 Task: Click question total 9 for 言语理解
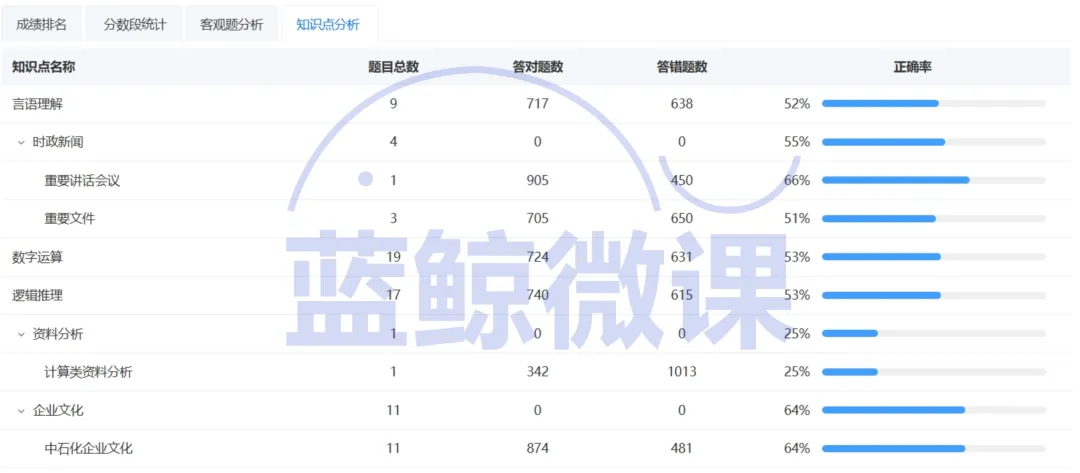[393, 104]
